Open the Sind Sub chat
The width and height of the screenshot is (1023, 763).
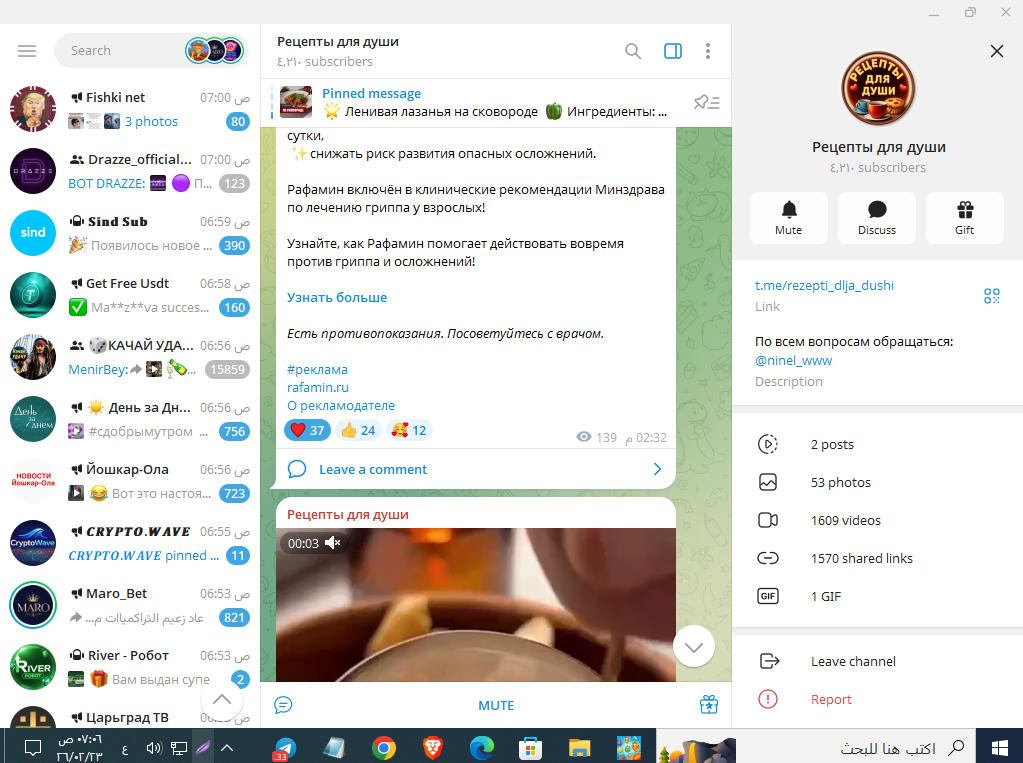pos(130,233)
